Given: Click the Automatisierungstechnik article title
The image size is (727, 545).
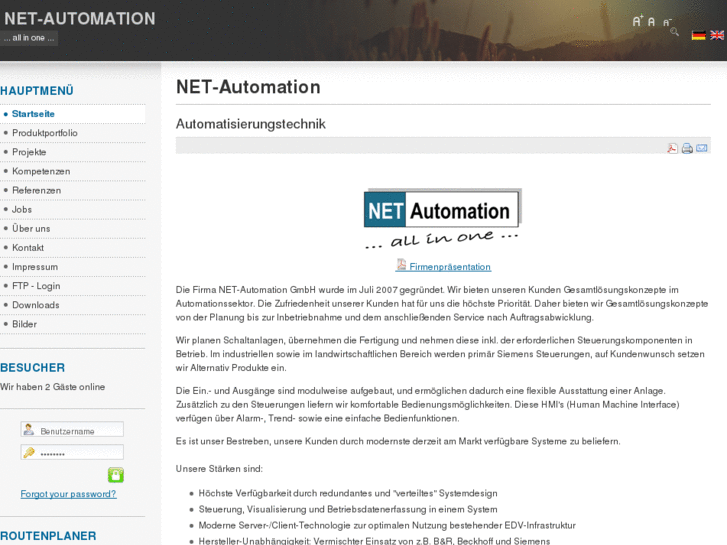Looking at the screenshot, I should tap(250, 124).
